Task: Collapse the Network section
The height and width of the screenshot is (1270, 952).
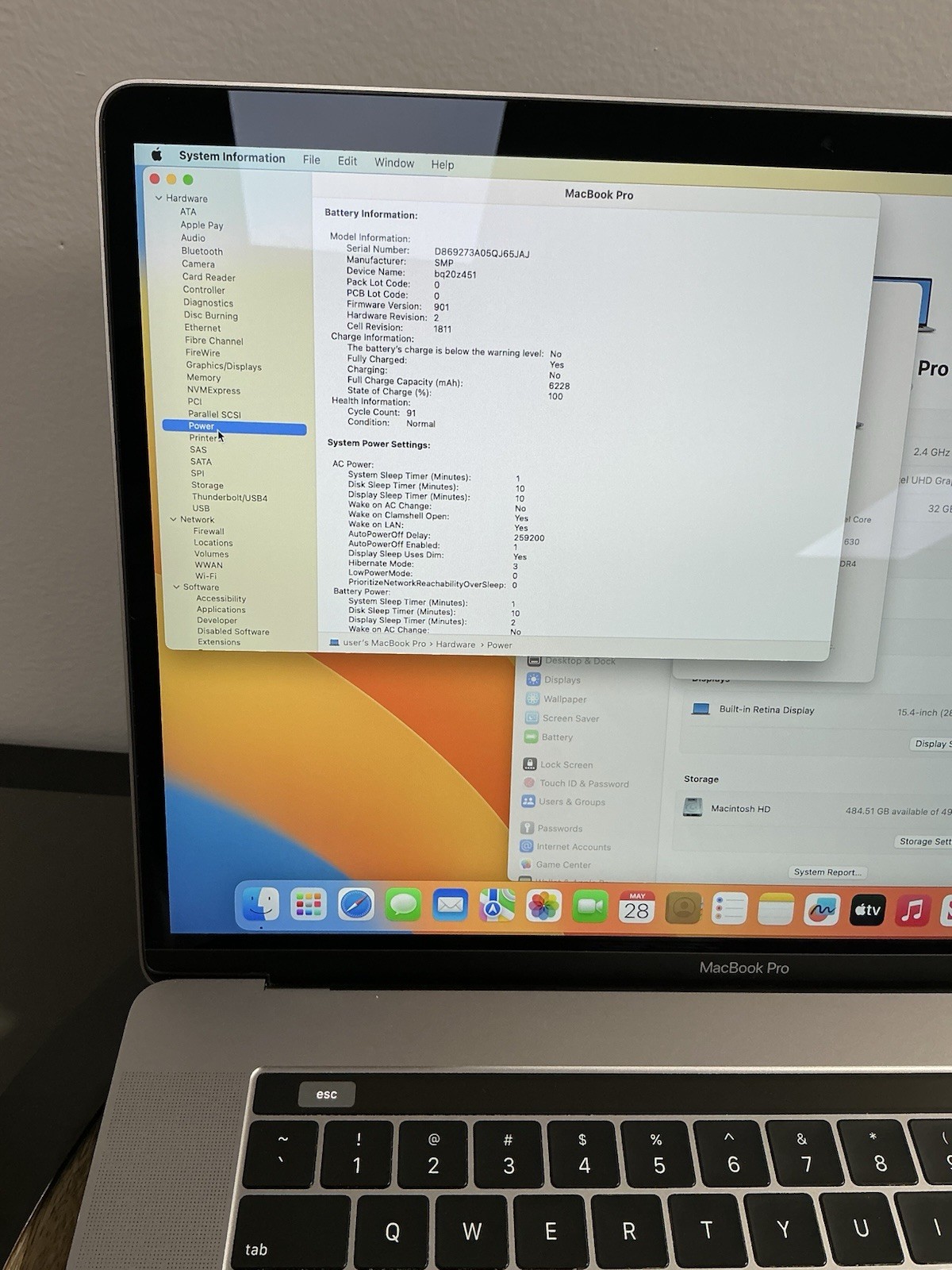Action: [173, 519]
